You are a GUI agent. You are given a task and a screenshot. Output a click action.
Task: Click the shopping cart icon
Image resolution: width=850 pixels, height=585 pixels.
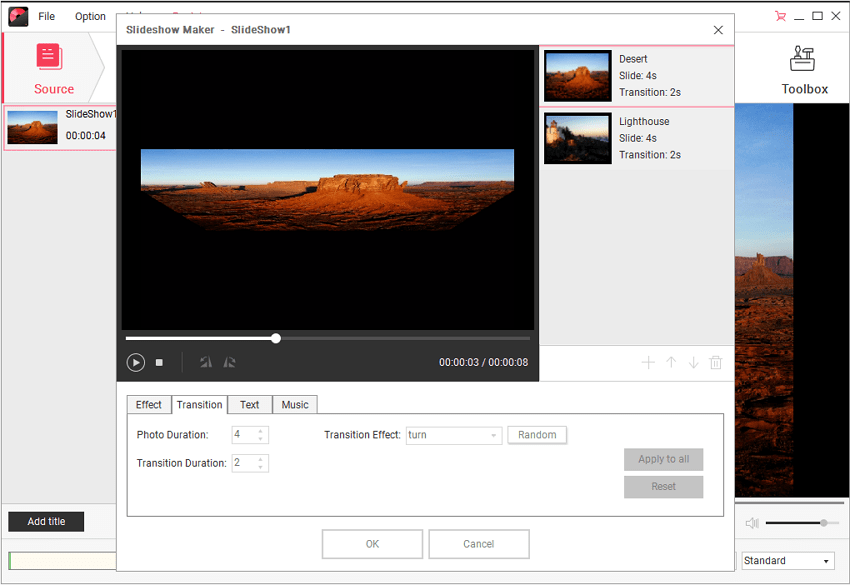point(780,16)
